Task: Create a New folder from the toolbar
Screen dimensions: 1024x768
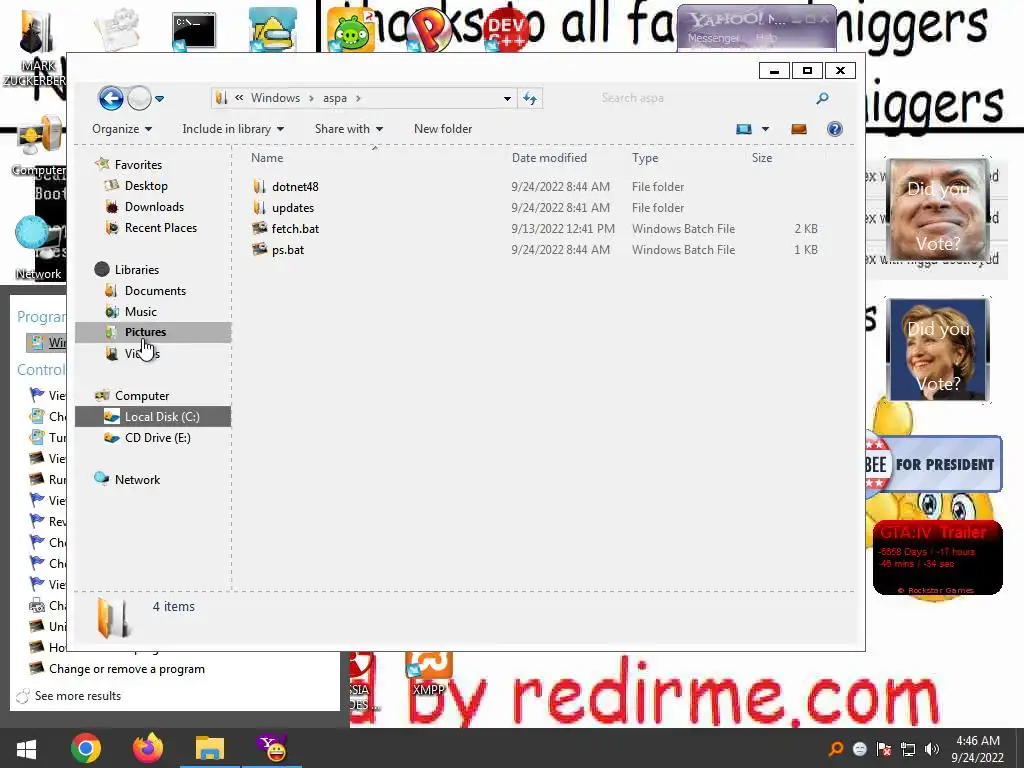Action: click(x=443, y=129)
